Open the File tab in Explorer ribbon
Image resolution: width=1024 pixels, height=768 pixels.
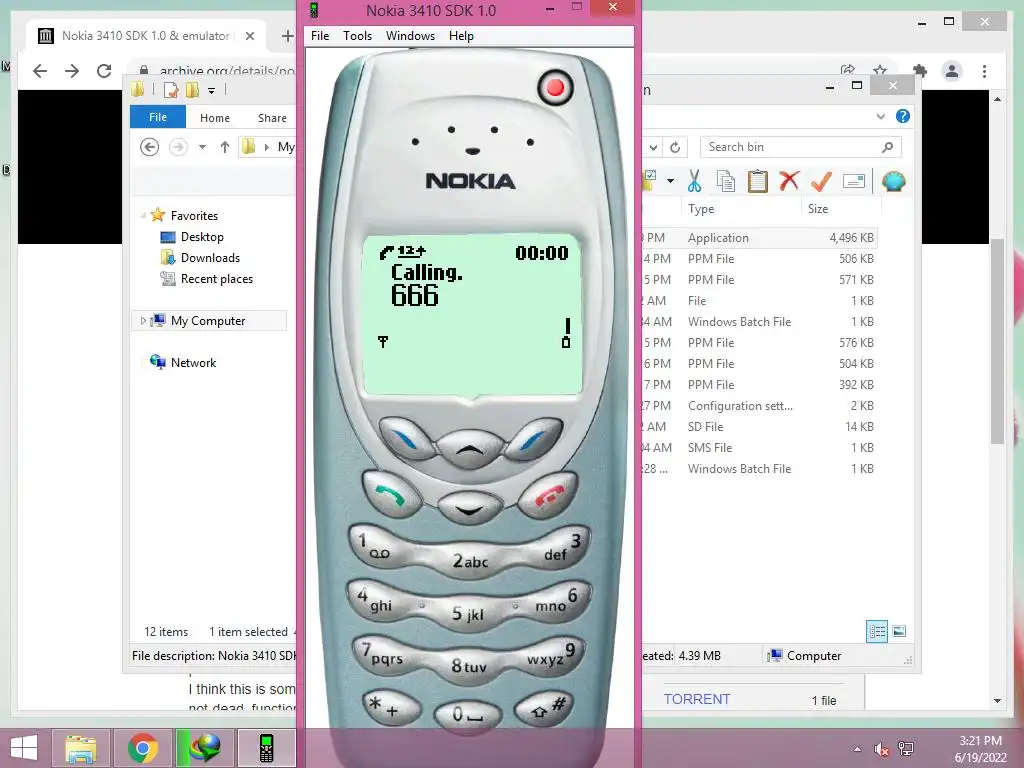click(x=158, y=118)
